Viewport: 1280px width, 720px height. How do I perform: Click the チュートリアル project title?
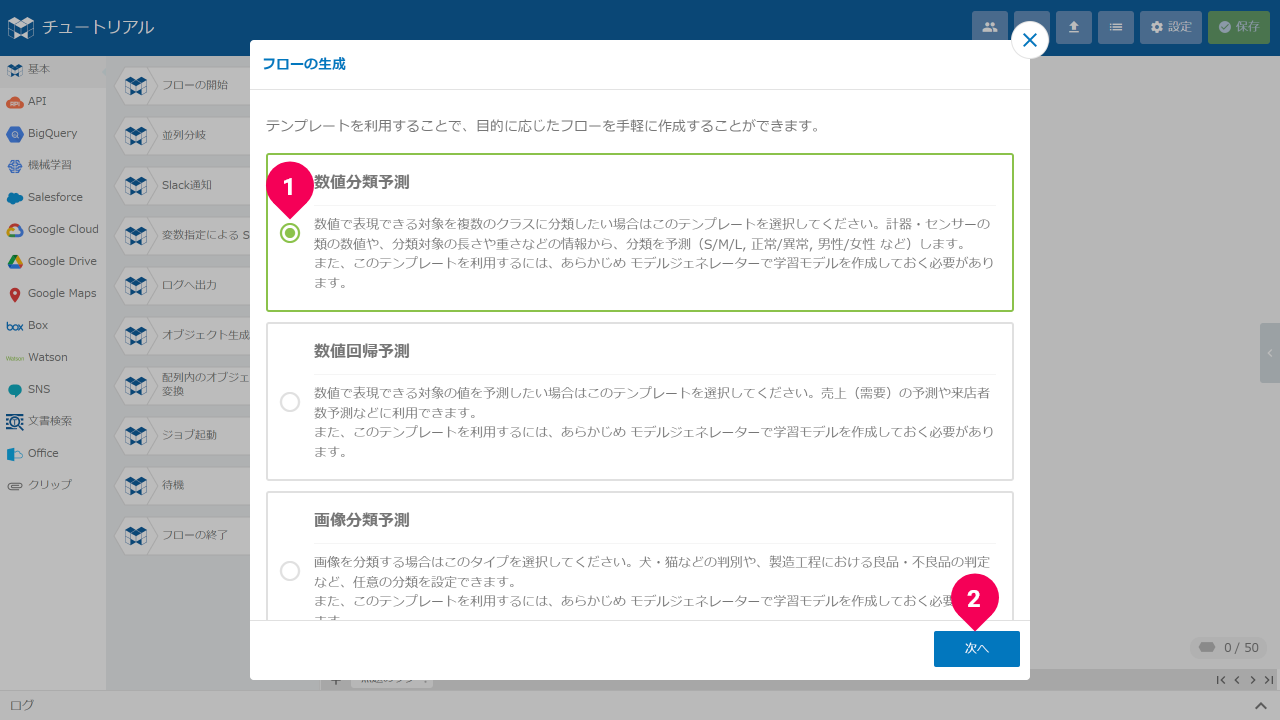click(98, 27)
